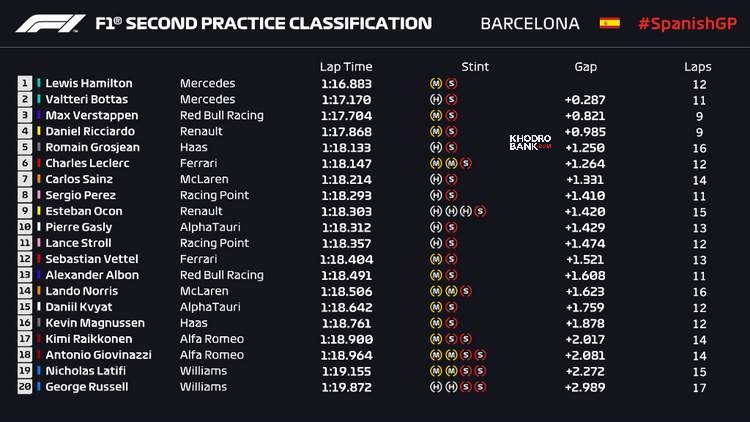The image size is (750, 422).
Task: Click the Gap column header
Action: 585,67
